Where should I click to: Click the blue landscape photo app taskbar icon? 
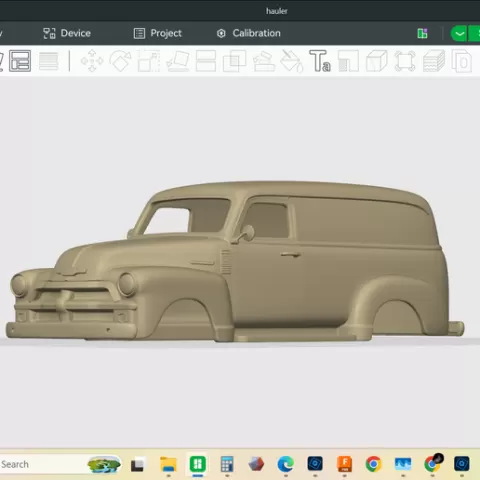[x=403, y=464]
